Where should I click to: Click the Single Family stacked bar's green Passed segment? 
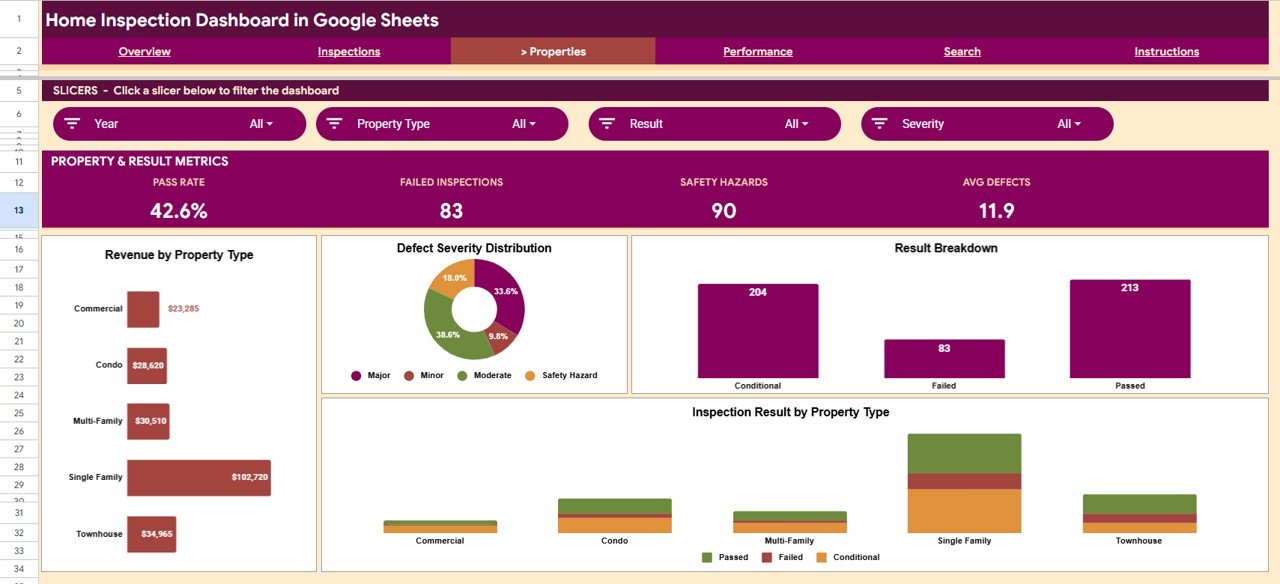(964, 454)
